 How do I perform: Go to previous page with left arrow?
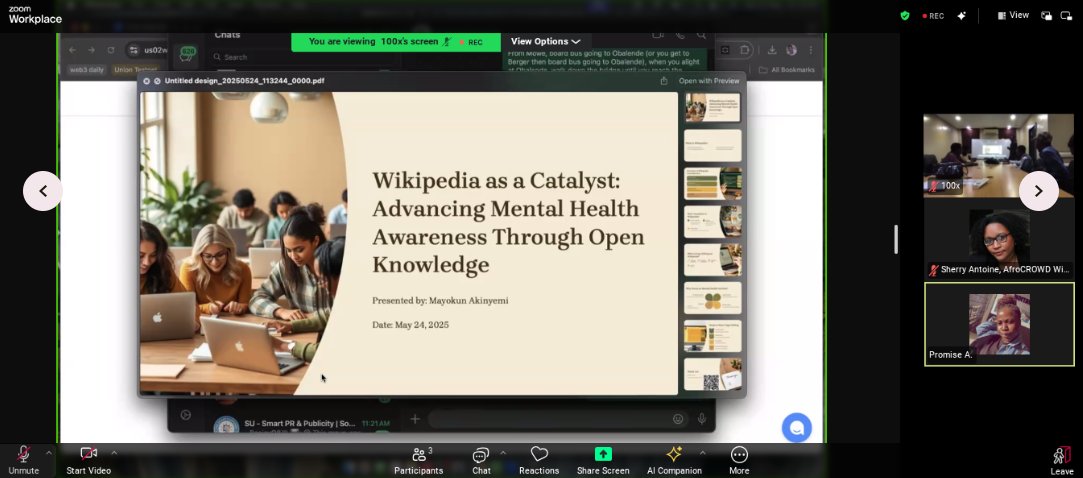click(43, 191)
